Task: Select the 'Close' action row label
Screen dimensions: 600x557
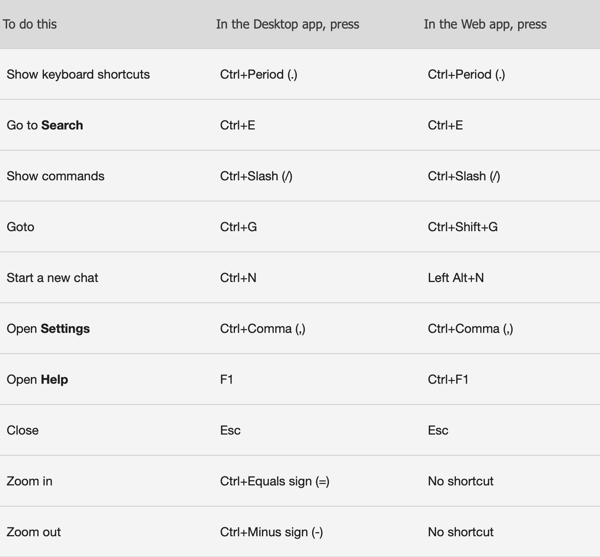Action: click(x=23, y=430)
